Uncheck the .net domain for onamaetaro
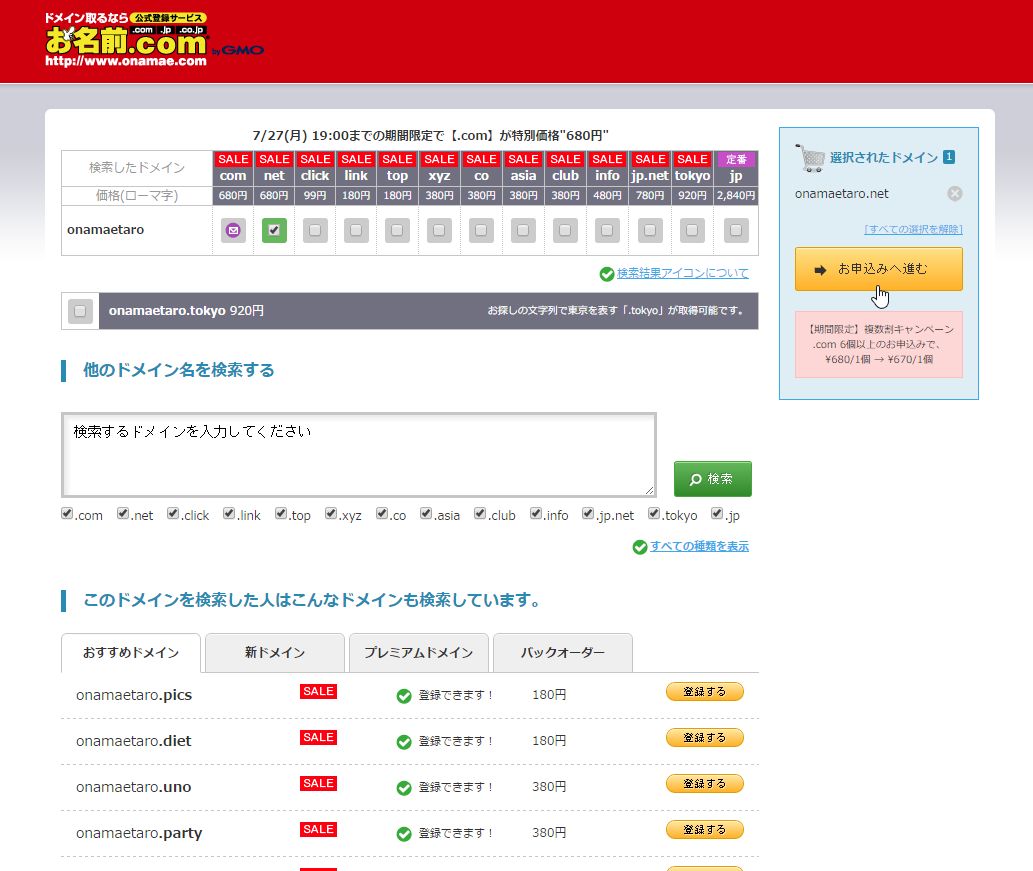This screenshot has height=871, width=1033. pyautogui.click(x=274, y=230)
